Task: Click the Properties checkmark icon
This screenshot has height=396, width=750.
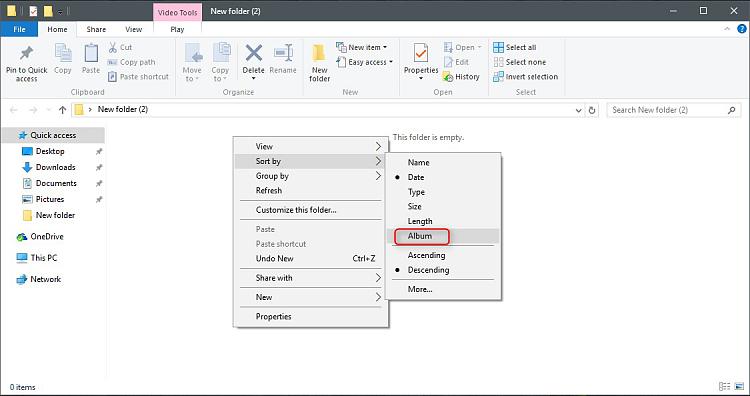Action: coord(421,53)
